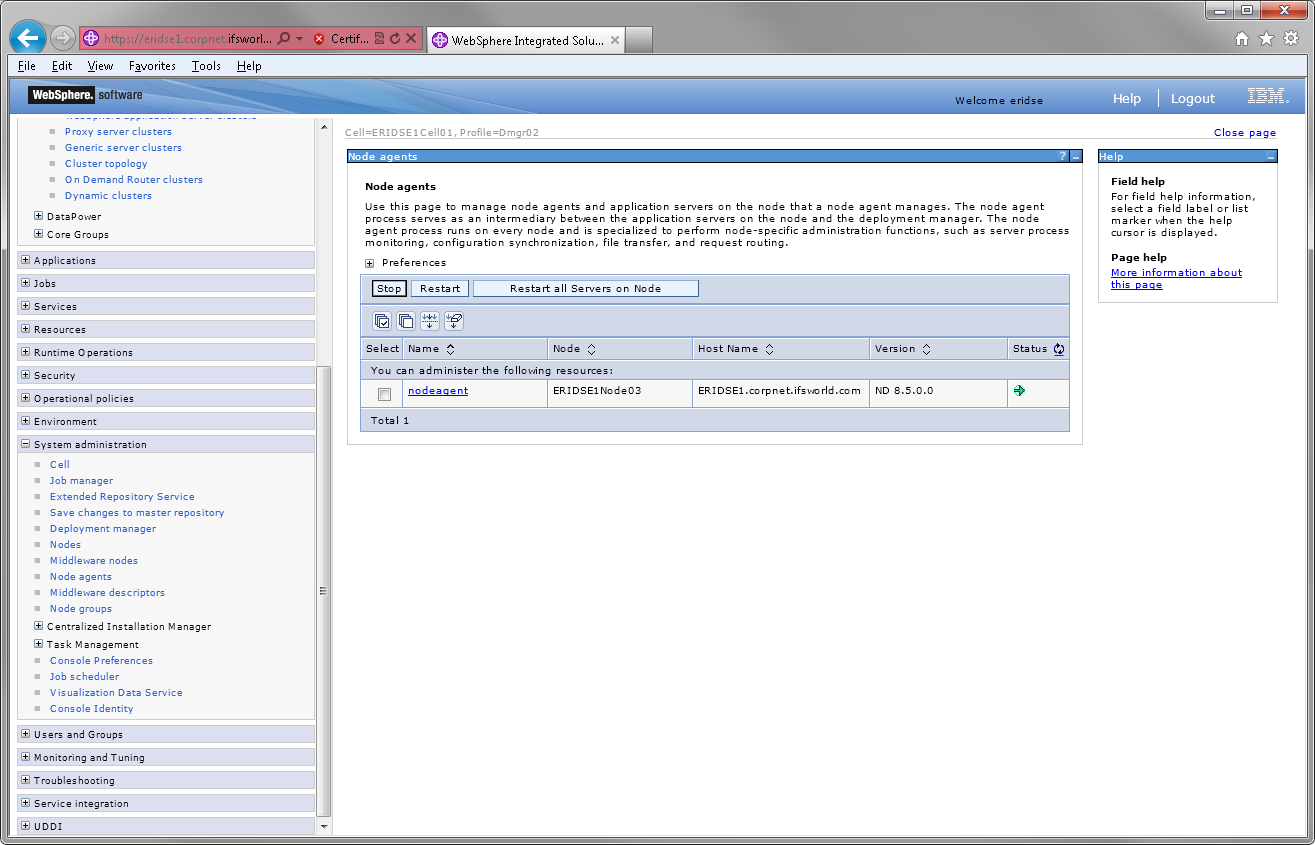This screenshot has height=845, width=1315.
Task: Open the Console Preferences link
Action: tap(101, 661)
